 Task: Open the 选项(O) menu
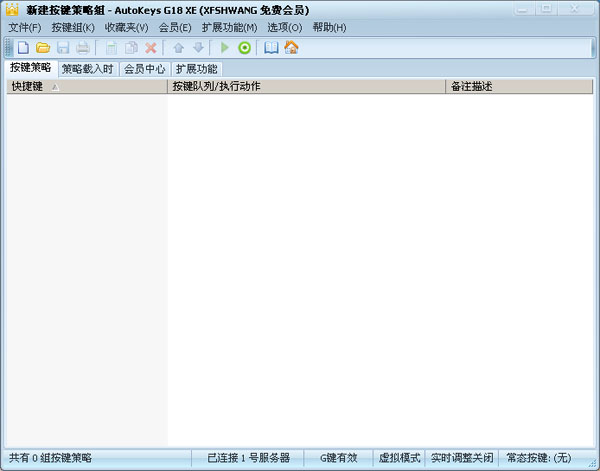285,27
